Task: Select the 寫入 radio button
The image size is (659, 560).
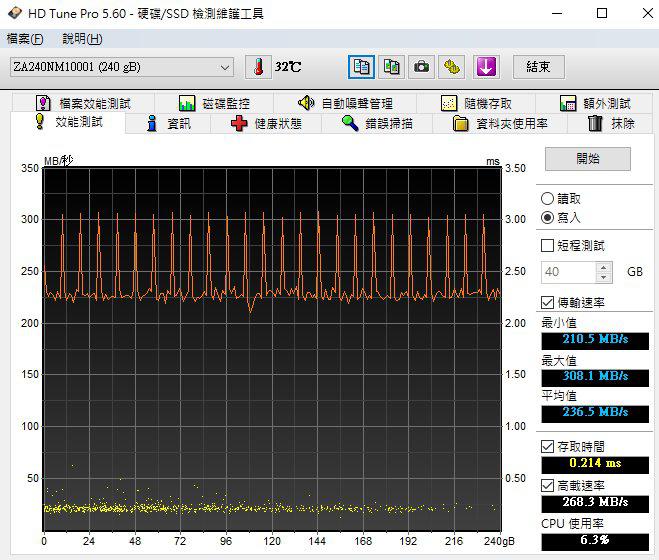Action: tap(547, 217)
